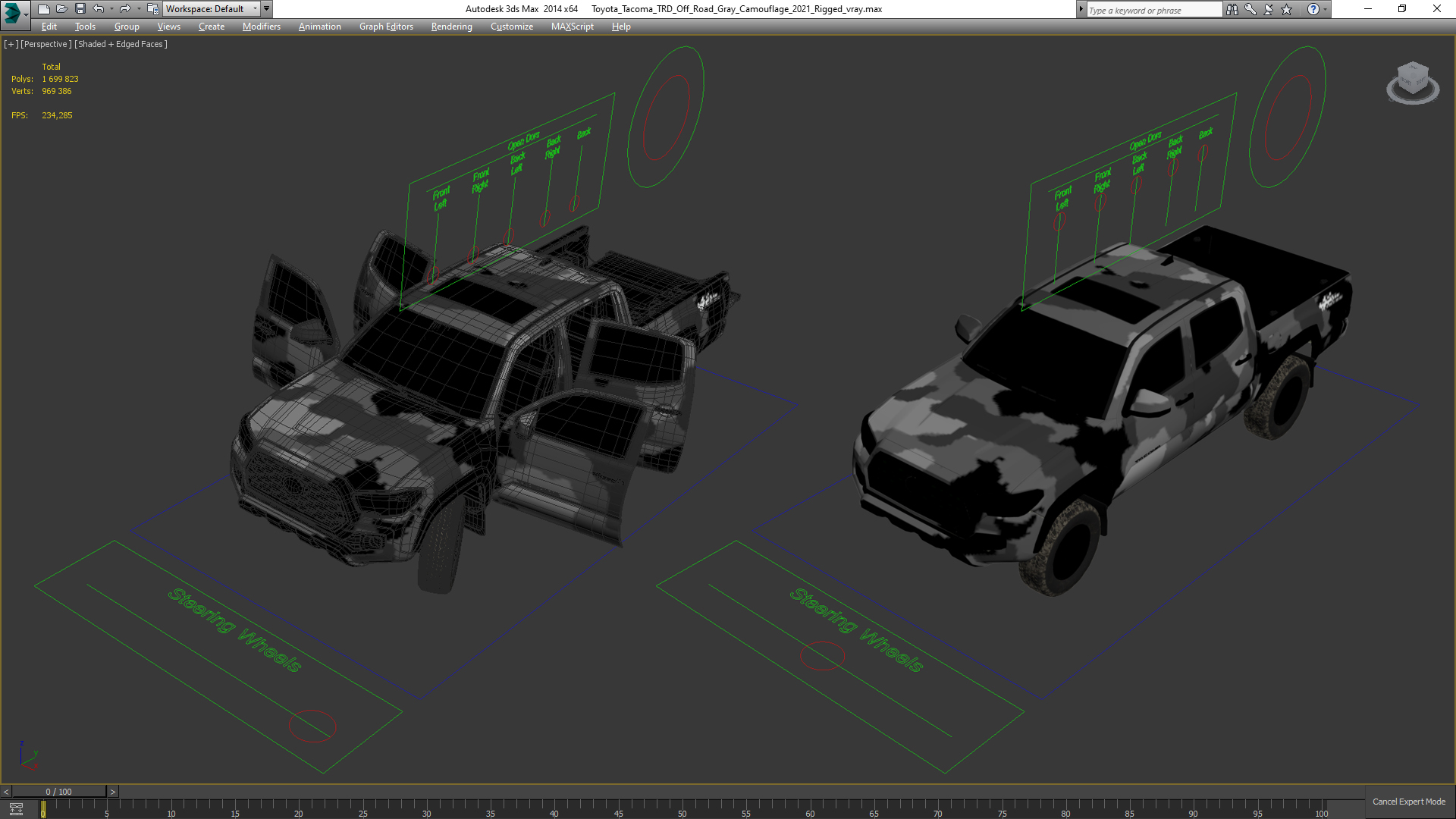Open the Workspace: Default dropdown

coord(212,9)
